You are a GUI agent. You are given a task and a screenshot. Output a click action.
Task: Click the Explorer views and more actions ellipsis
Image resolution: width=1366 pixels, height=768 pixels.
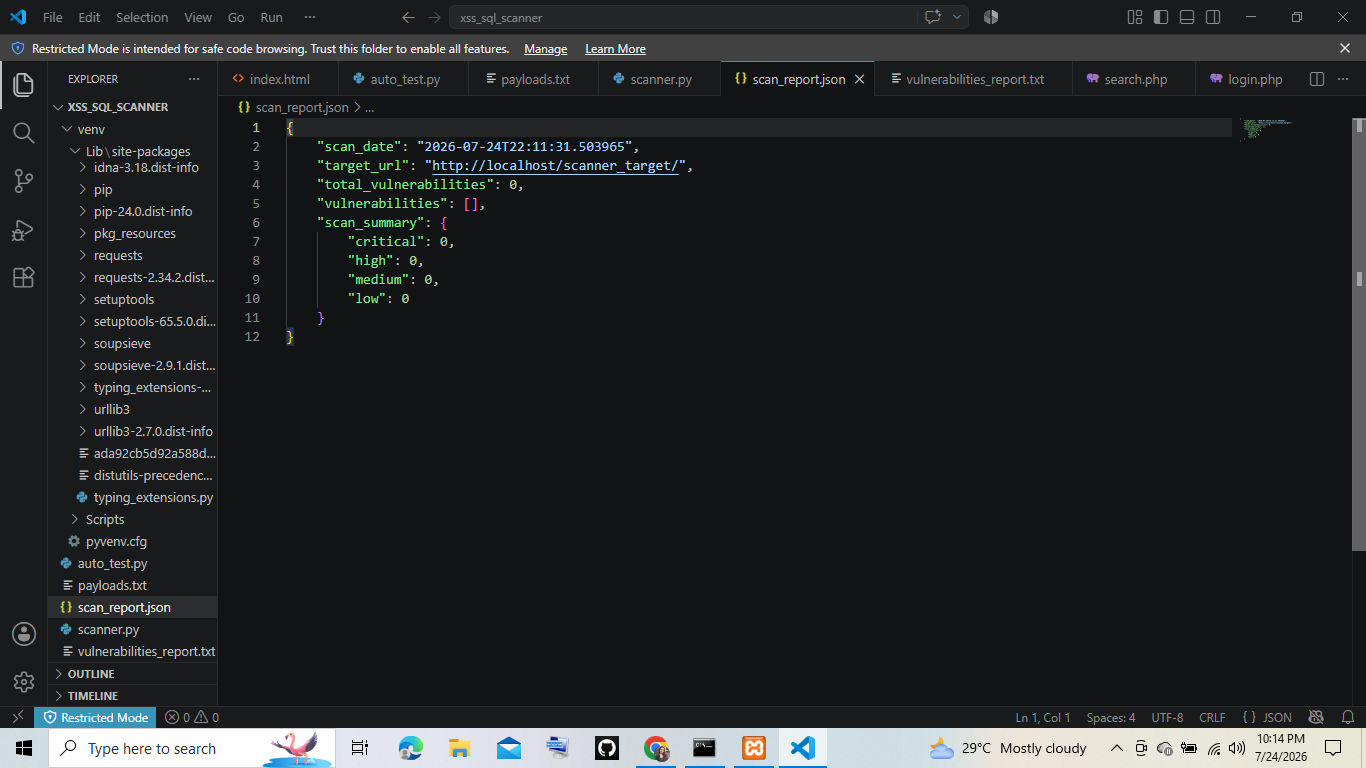coord(194,79)
